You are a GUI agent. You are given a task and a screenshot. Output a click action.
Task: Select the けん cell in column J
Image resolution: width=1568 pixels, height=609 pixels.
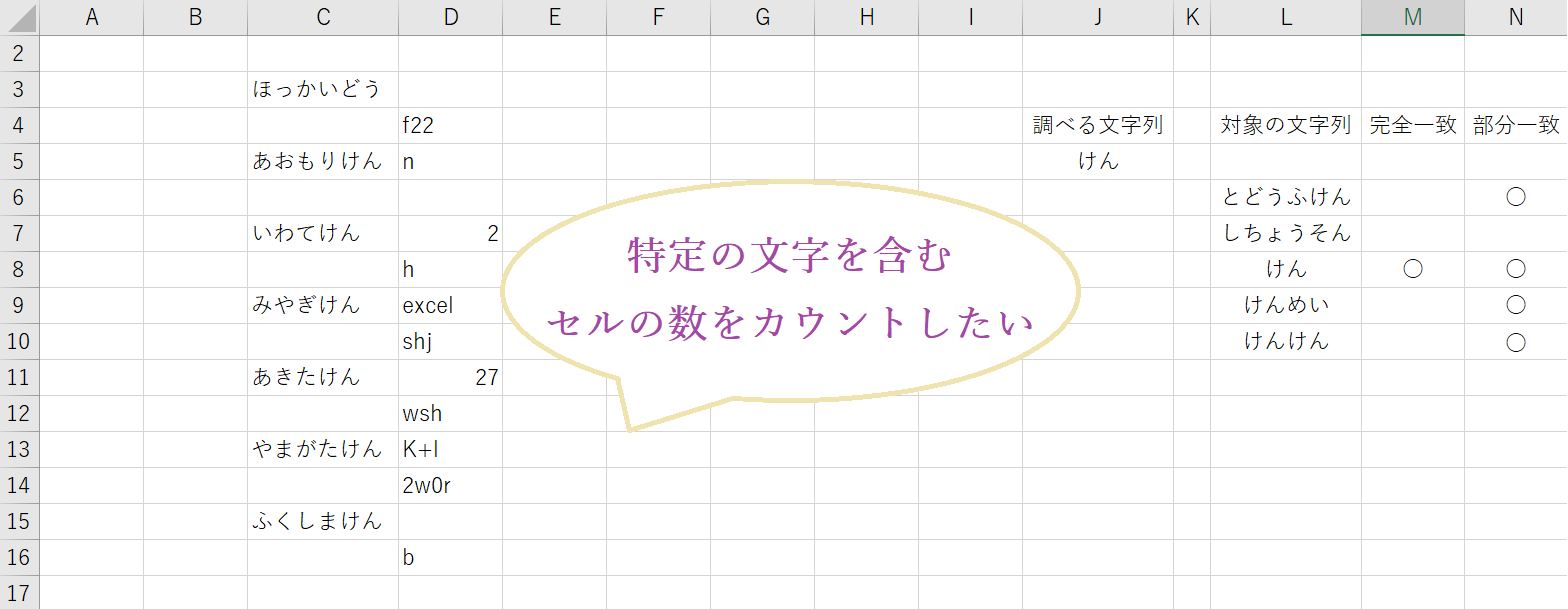[1097, 161]
